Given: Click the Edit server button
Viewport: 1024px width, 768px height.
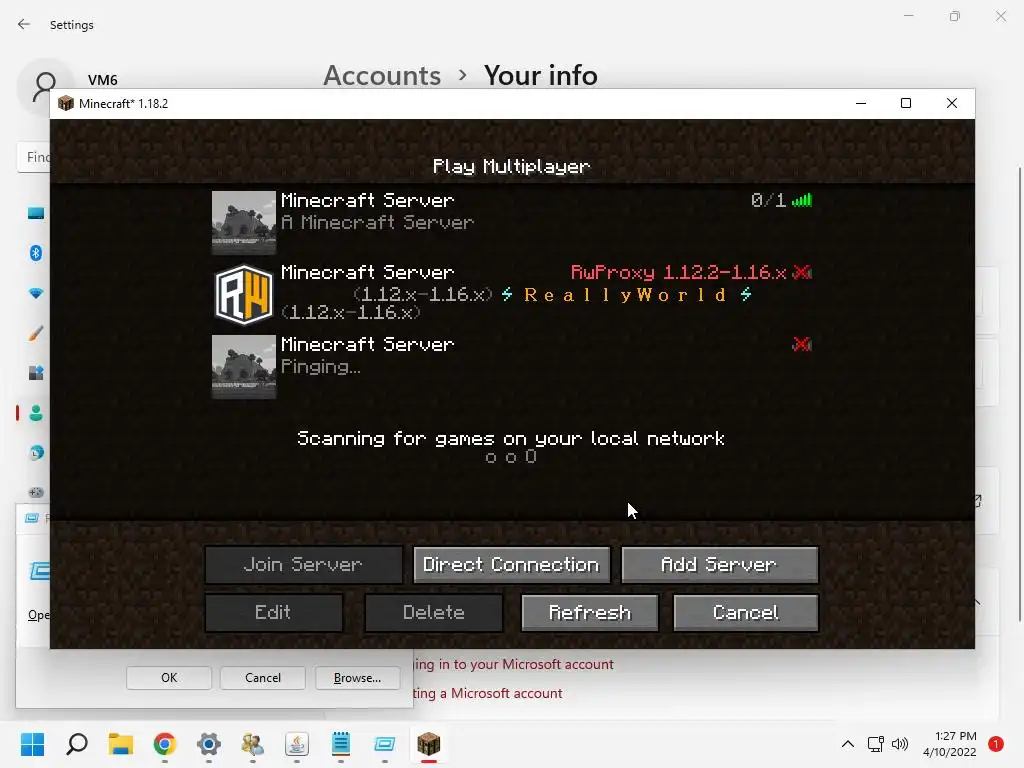Looking at the screenshot, I should 274,613.
